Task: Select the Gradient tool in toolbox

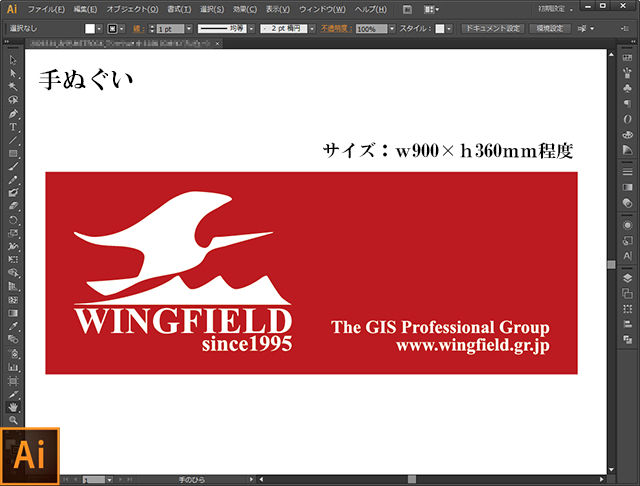Action: [x=13, y=313]
